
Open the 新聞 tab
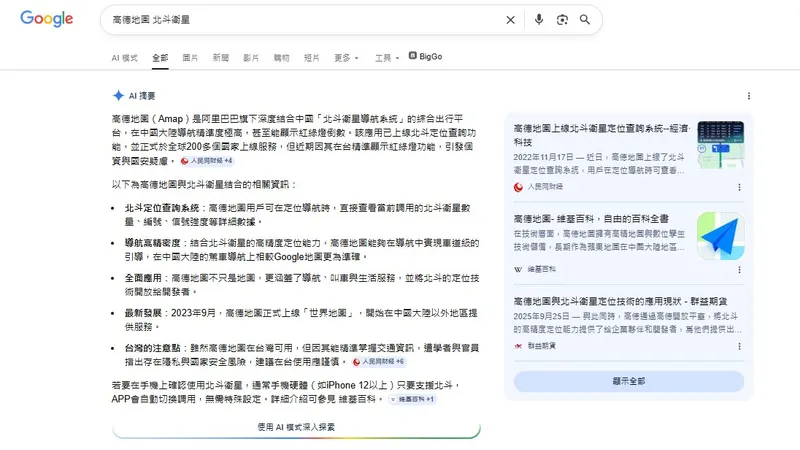[221, 58]
